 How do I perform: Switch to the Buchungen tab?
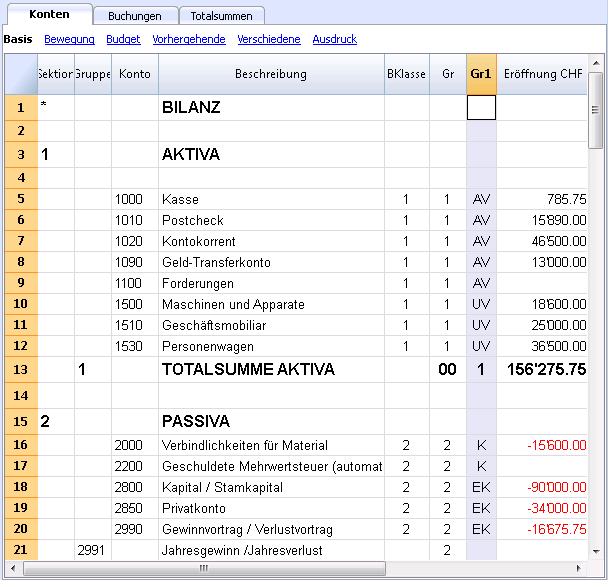[135, 16]
